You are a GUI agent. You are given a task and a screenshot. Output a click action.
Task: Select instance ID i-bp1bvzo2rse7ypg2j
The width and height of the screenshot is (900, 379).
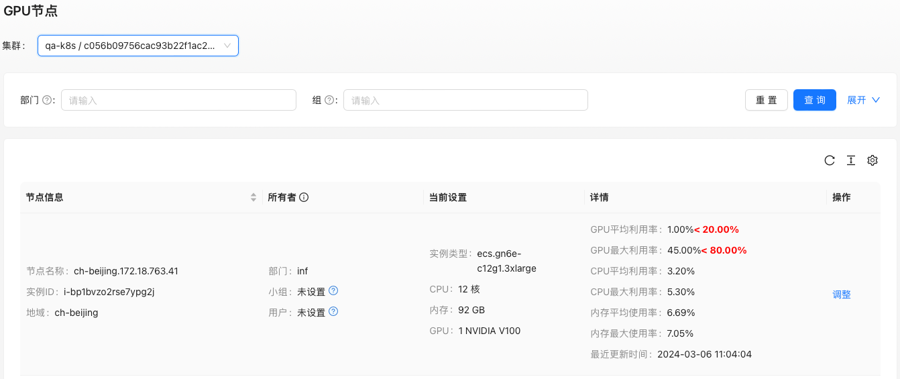(109, 292)
